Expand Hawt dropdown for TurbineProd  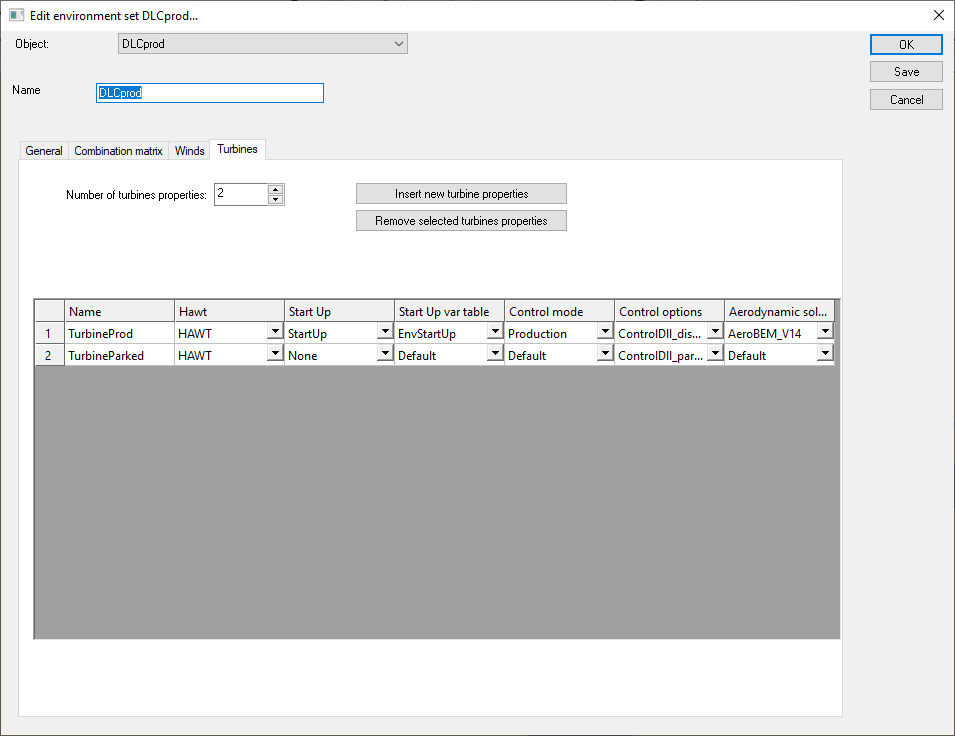[x=275, y=333]
